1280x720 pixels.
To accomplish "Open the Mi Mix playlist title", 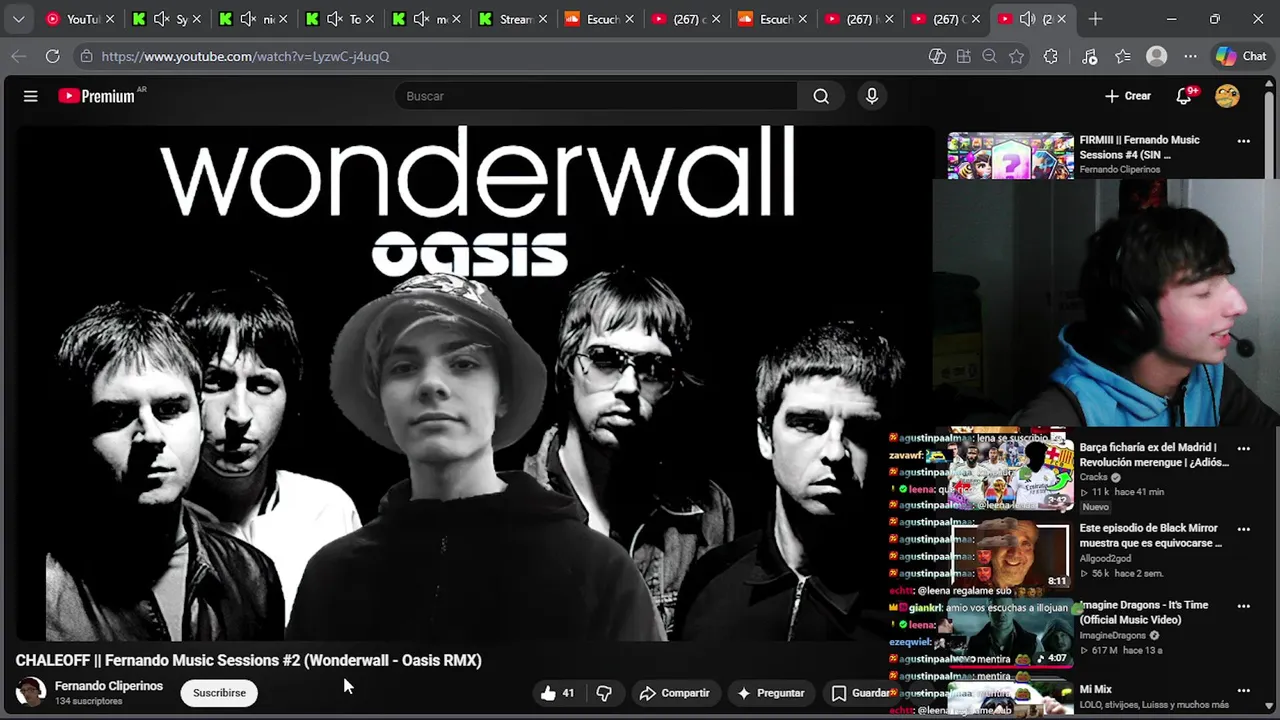I will (1095, 689).
